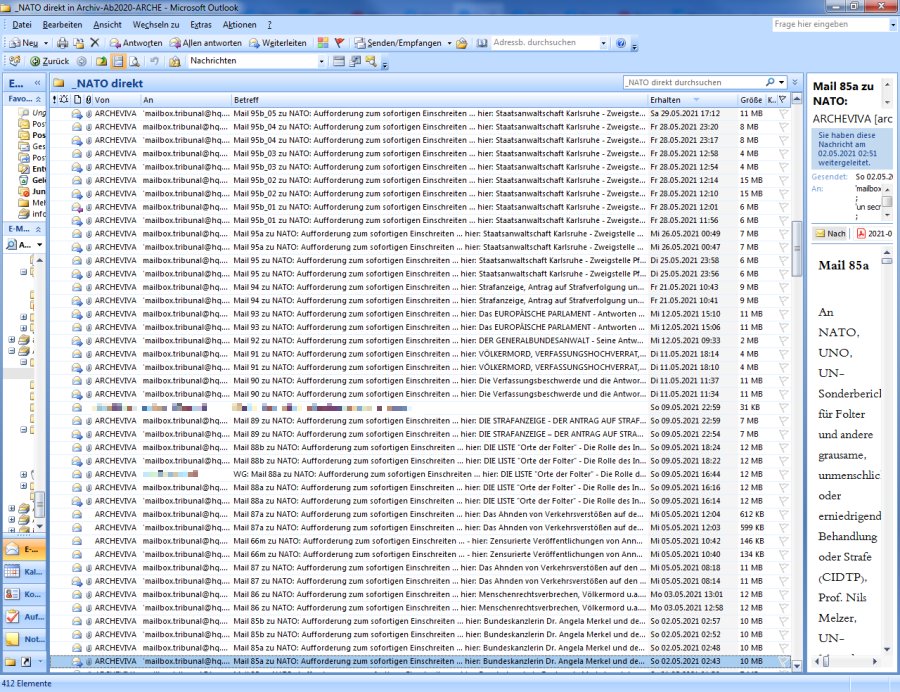Viewport: 900px width, 692px height.
Task: Open Shortcuts via the bottom arrow icon
Action: pyautogui.click(x=26, y=662)
